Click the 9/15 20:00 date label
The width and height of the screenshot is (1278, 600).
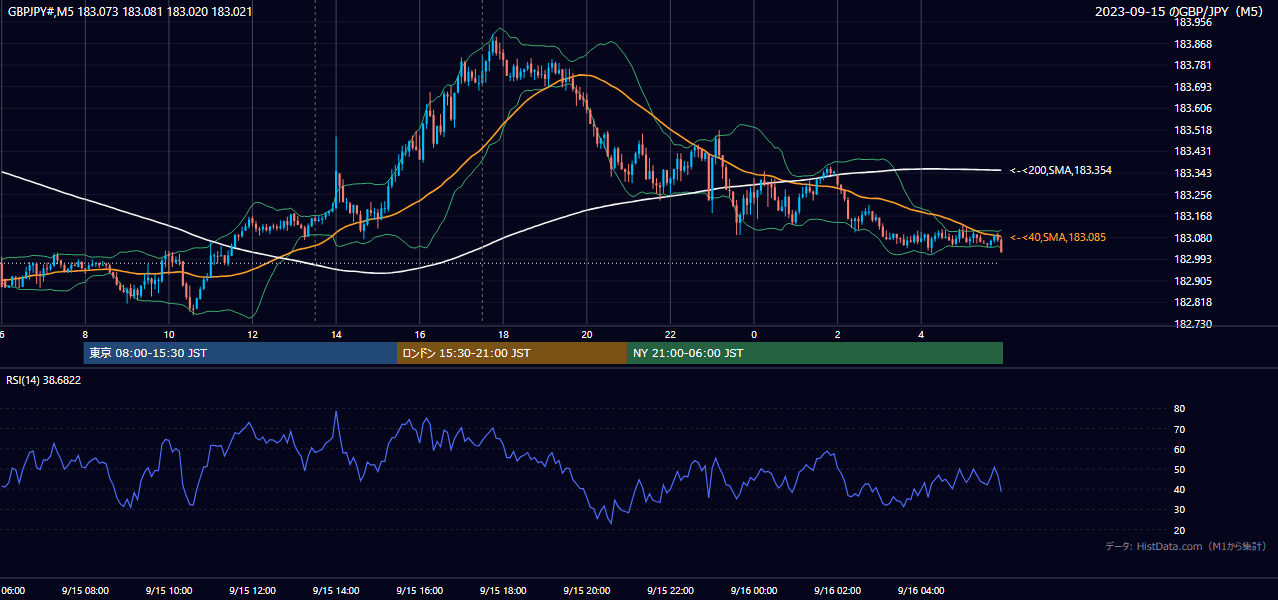click(587, 590)
